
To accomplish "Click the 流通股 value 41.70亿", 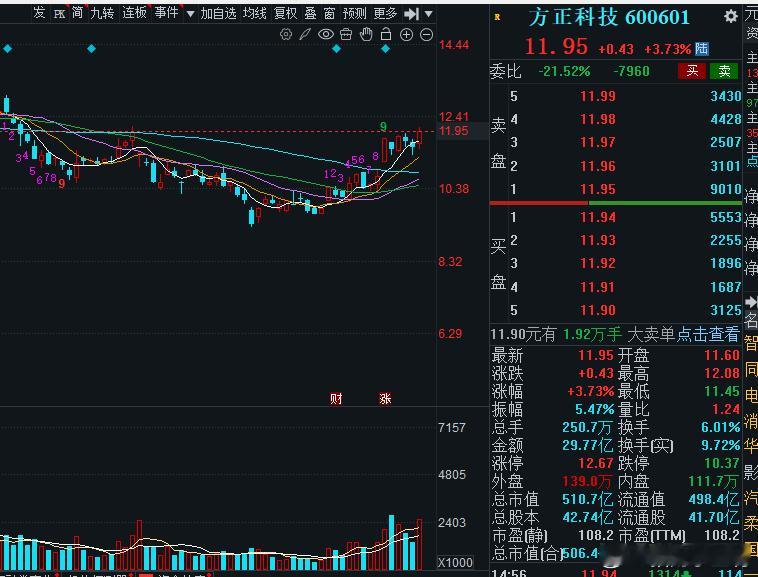I will pyautogui.click(x=714, y=518).
